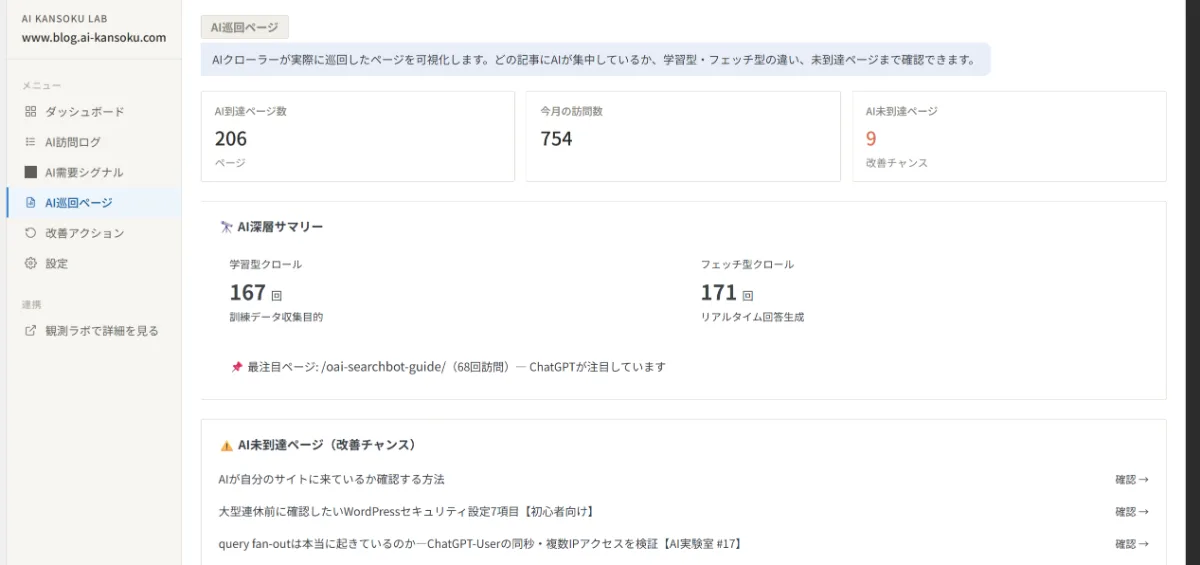The image size is (1200, 565).
Task: Click the AI訪問ログ list icon
Action: click(x=30, y=142)
